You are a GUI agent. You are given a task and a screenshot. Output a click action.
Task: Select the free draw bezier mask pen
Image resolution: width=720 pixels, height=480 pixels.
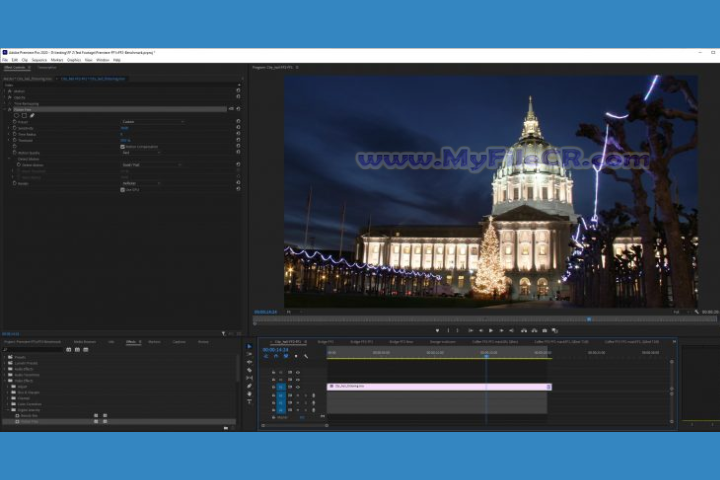coord(32,116)
